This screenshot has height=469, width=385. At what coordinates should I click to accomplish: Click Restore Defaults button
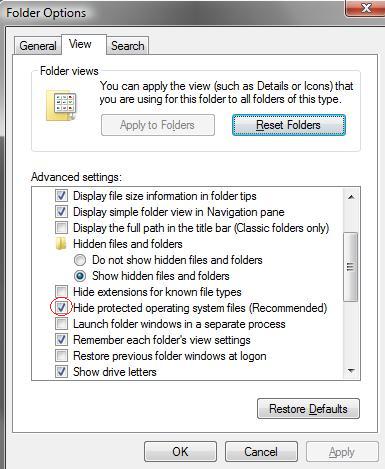tap(308, 409)
